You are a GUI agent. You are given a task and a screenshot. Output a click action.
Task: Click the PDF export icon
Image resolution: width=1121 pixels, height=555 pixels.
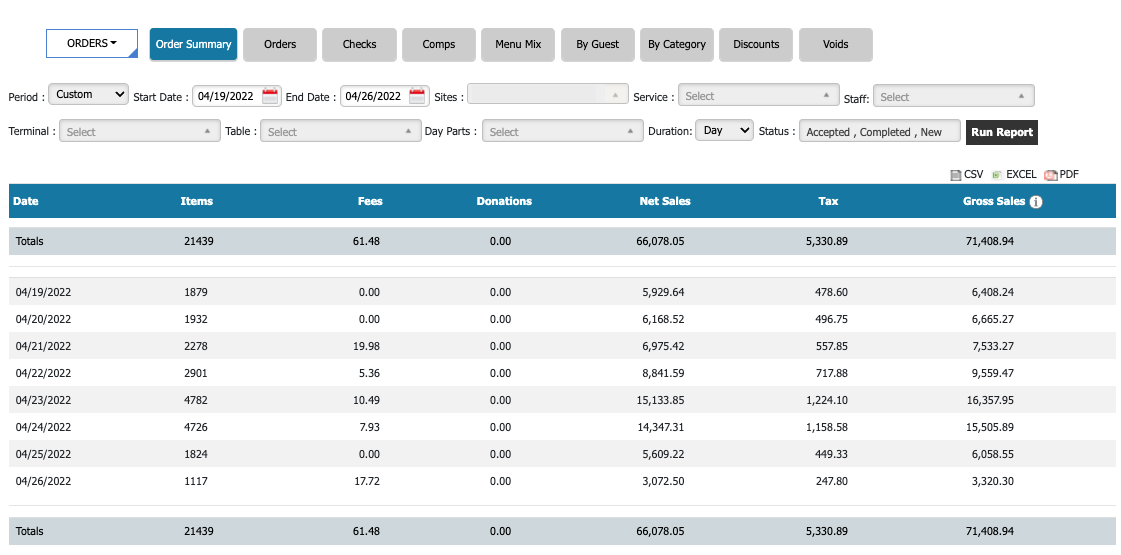click(x=1050, y=175)
